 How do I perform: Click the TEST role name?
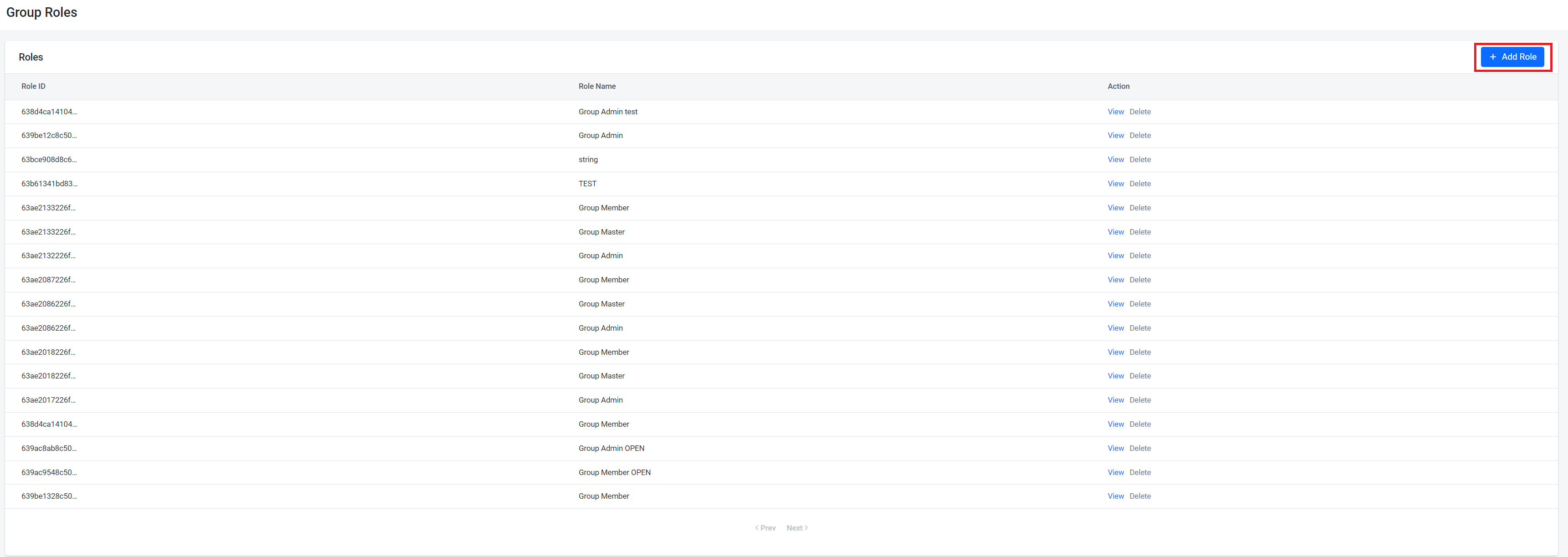pos(587,184)
